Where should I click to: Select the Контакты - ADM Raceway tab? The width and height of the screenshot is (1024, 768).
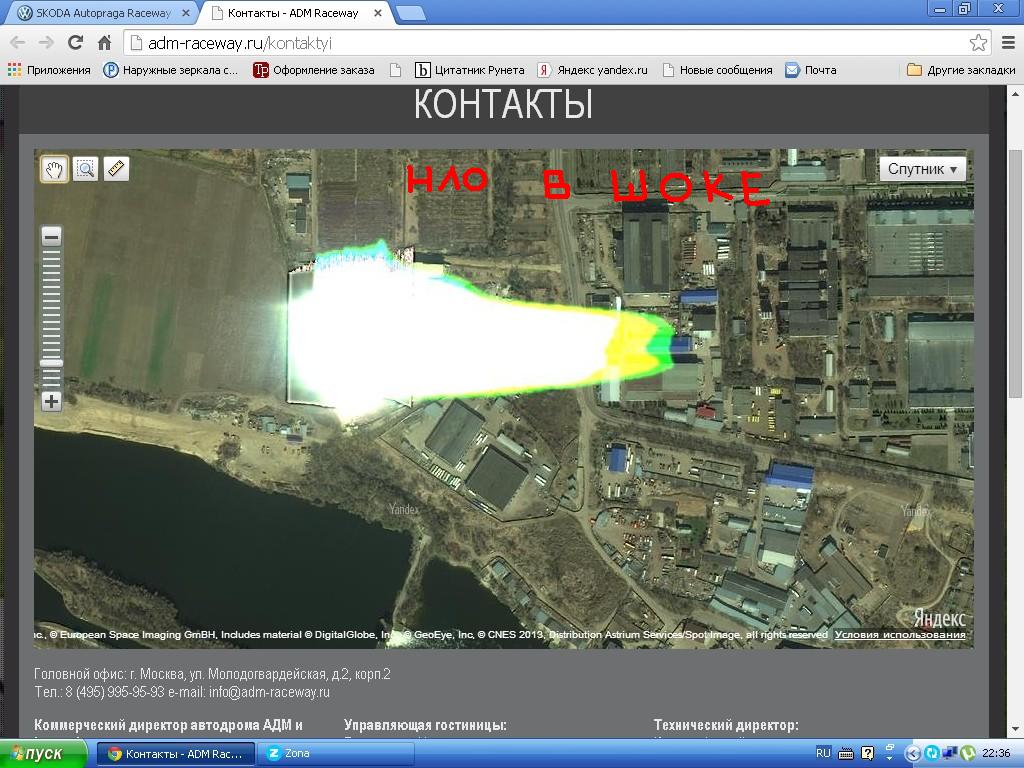click(x=293, y=13)
